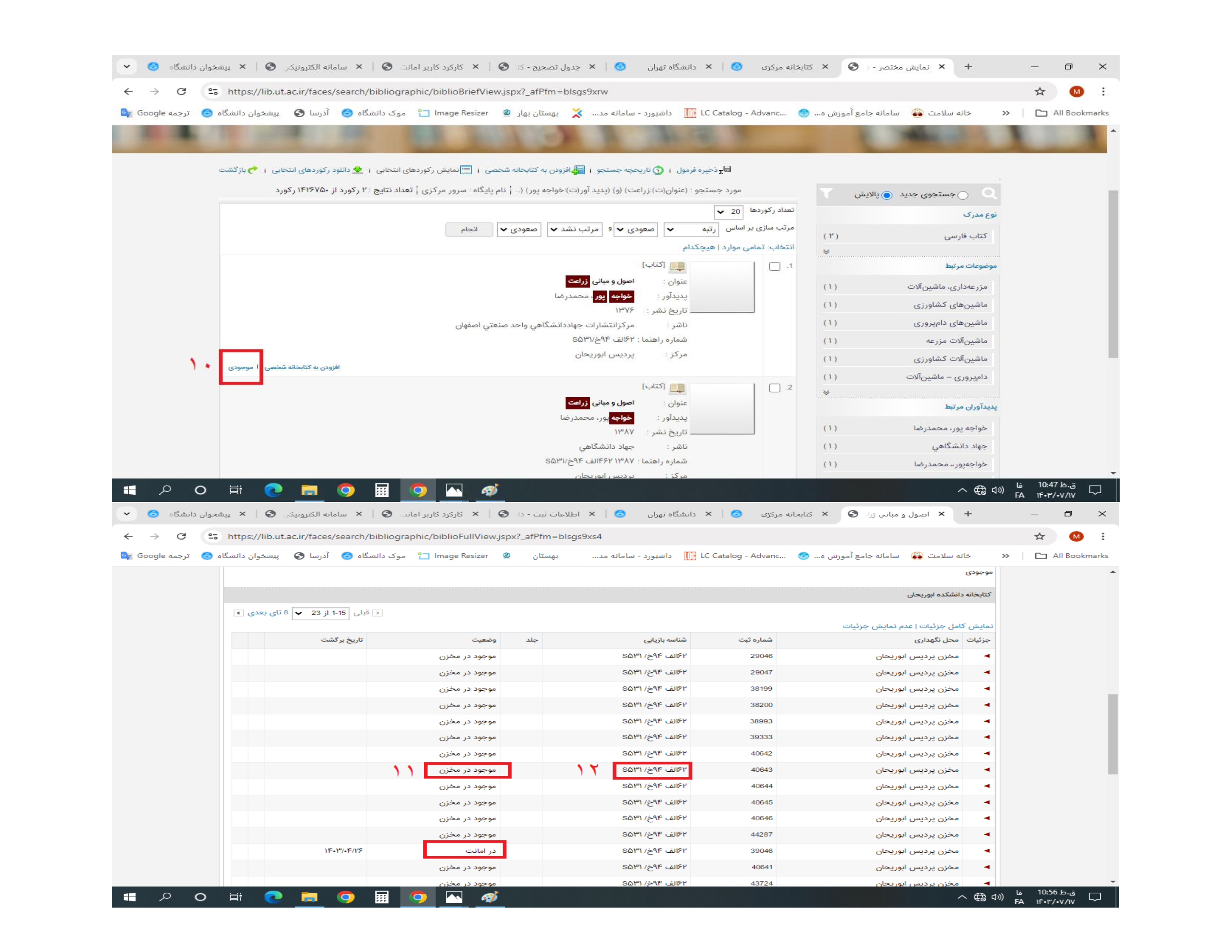Click the upper browser address bar URL
The width and height of the screenshot is (1232, 952).
[417, 91]
